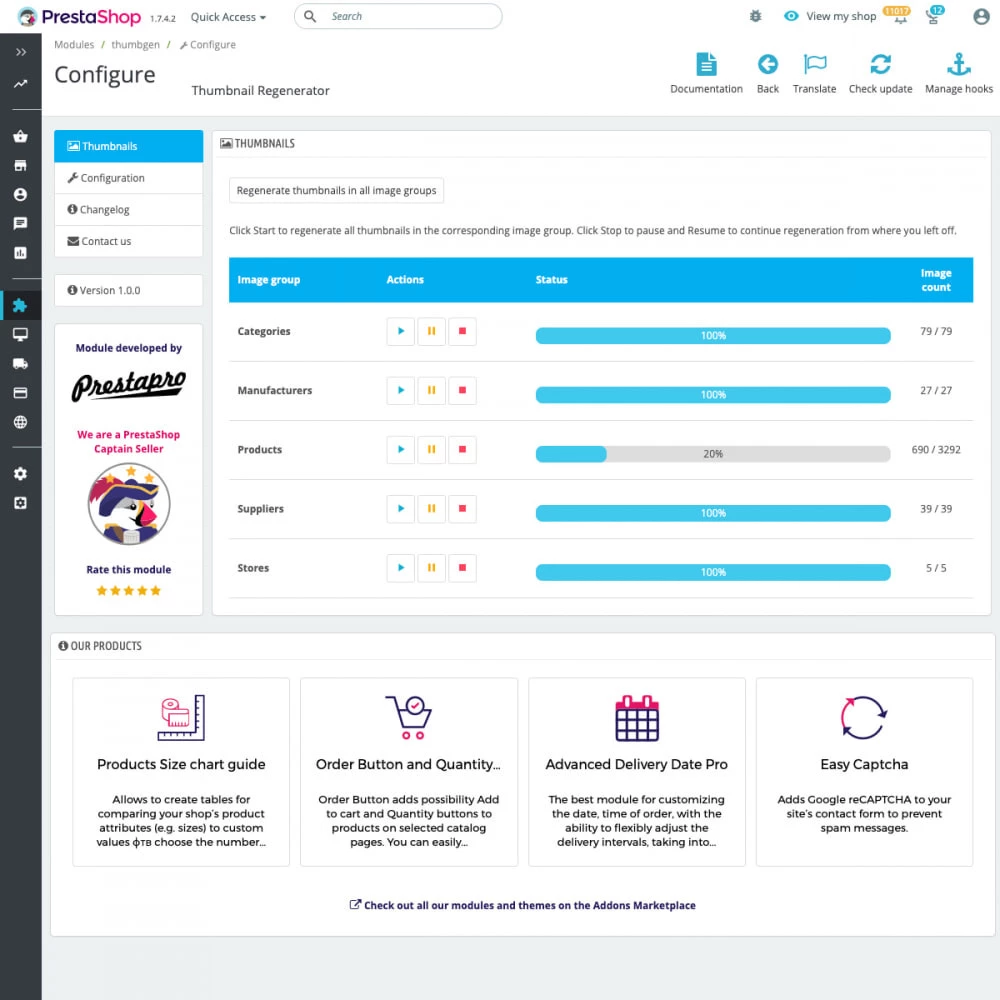Open Catalog store icon in sidebar
The image size is (1000, 1000).
pyautogui.click(x=20, y=165)
